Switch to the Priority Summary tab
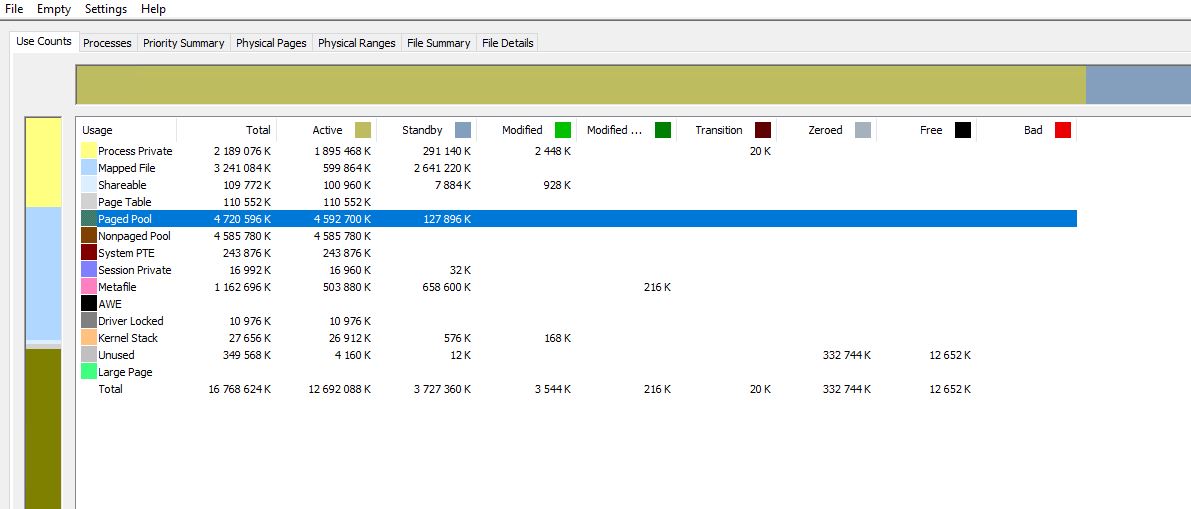This screenshot has height=509, width=1191. (183, 43)
